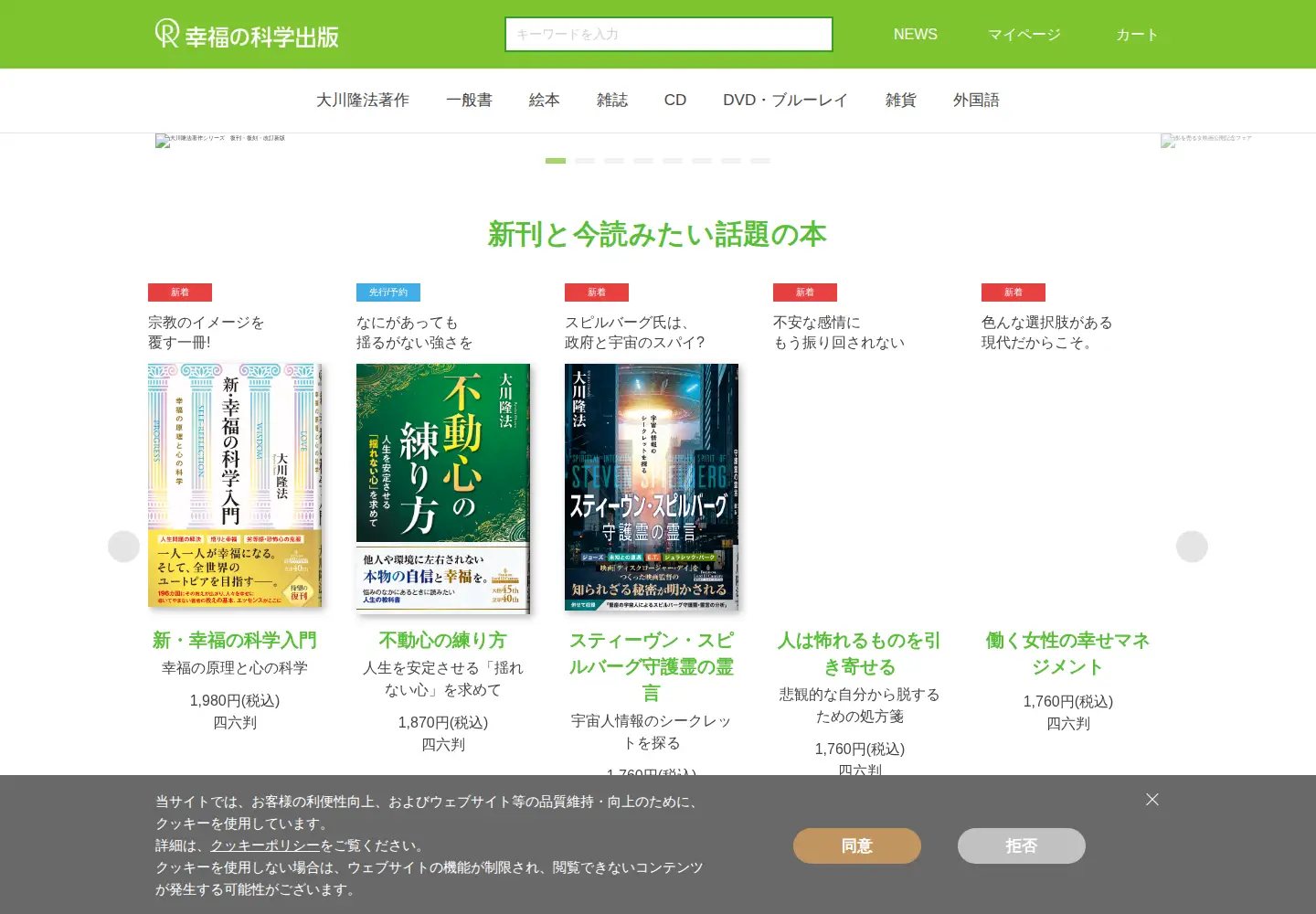Click the 1,980円(税込) price
1316x914 pixels.
[235, 701]
